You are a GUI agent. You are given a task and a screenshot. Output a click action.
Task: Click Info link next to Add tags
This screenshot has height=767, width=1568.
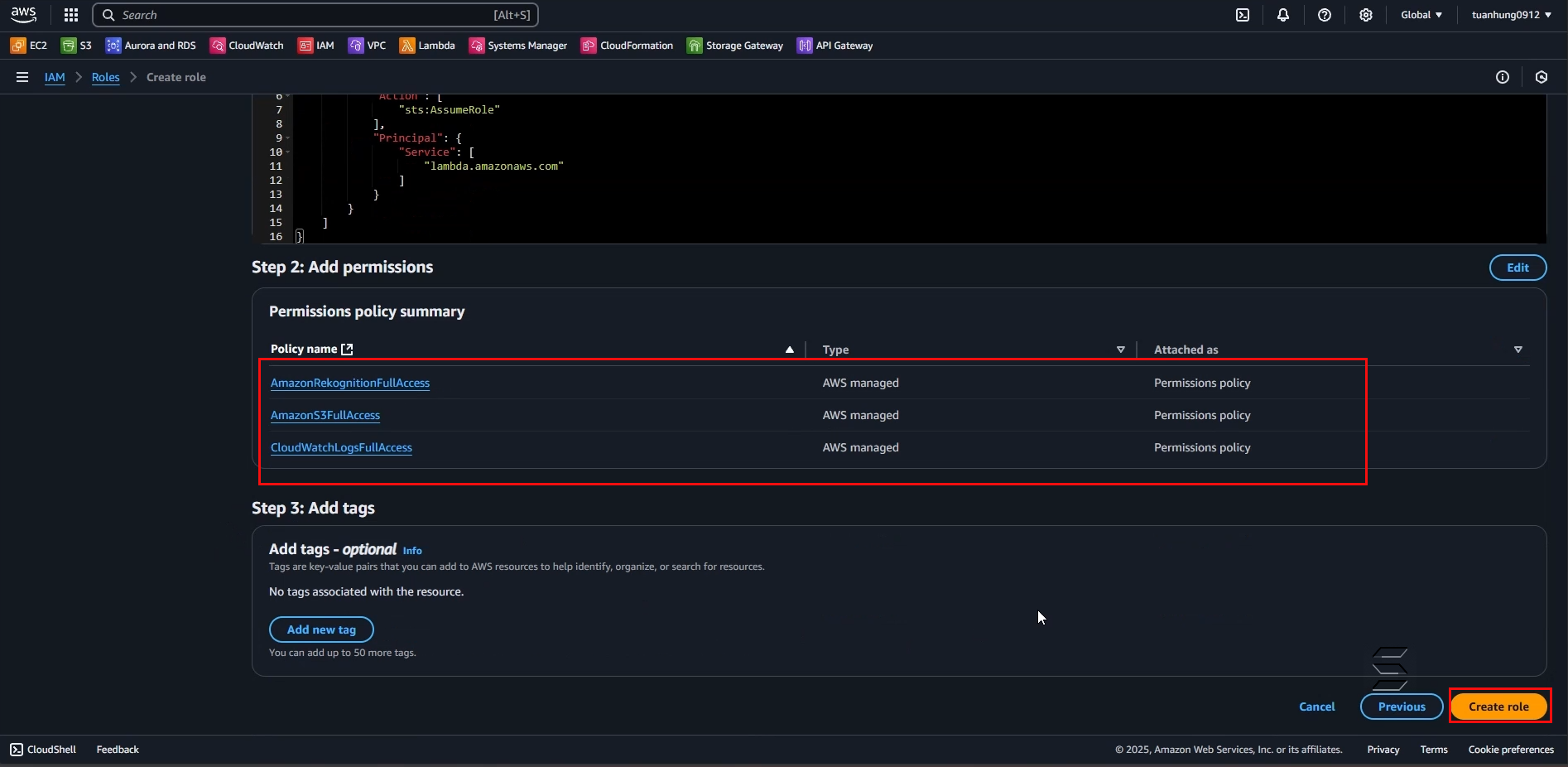[x=412, y=551]
